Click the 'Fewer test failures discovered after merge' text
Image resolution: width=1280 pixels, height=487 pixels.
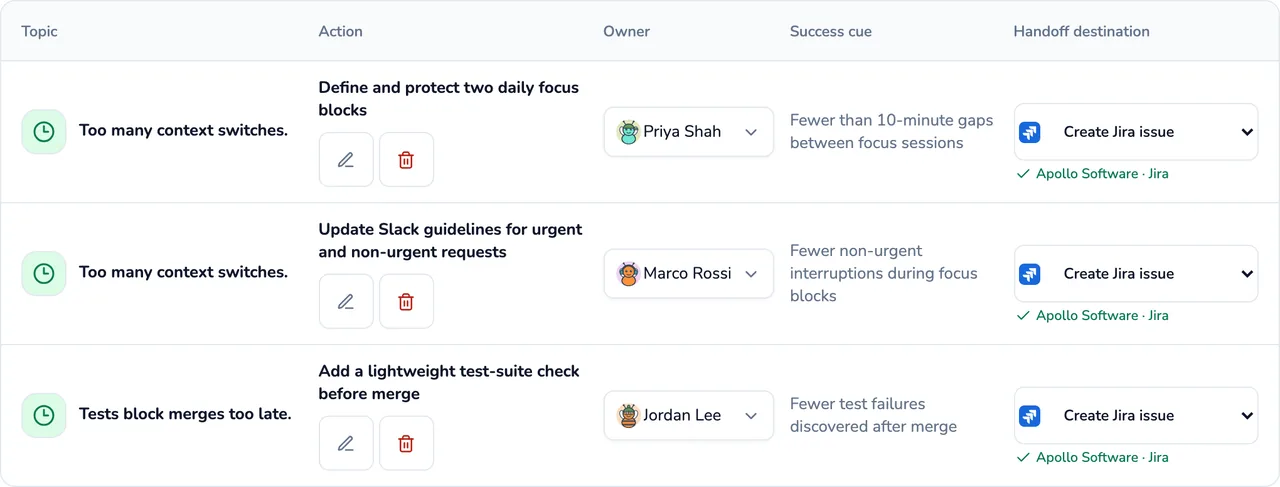tap(873, 416)
